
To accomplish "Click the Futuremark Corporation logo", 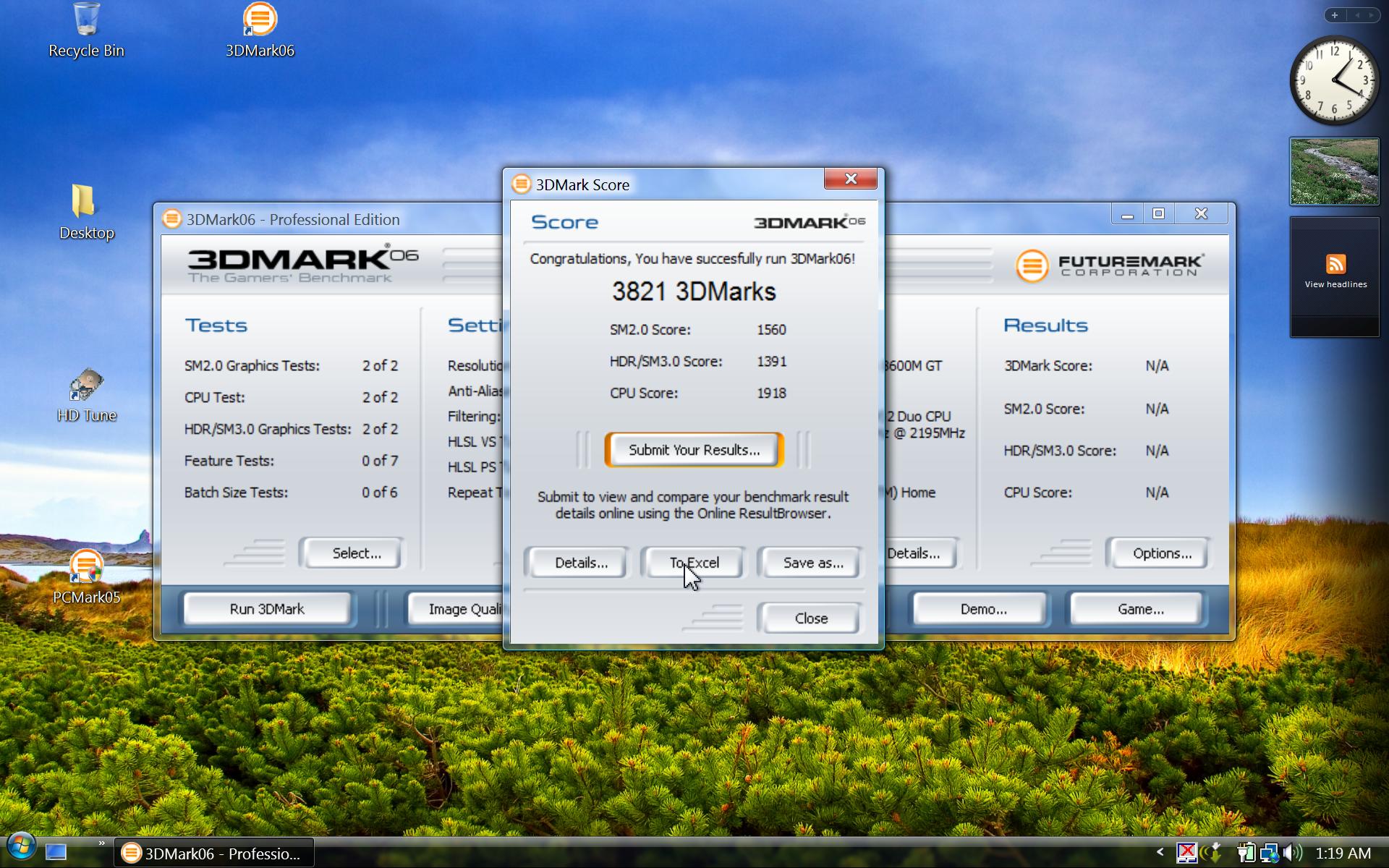I will pyautogui.click(x=1110, y=265).
